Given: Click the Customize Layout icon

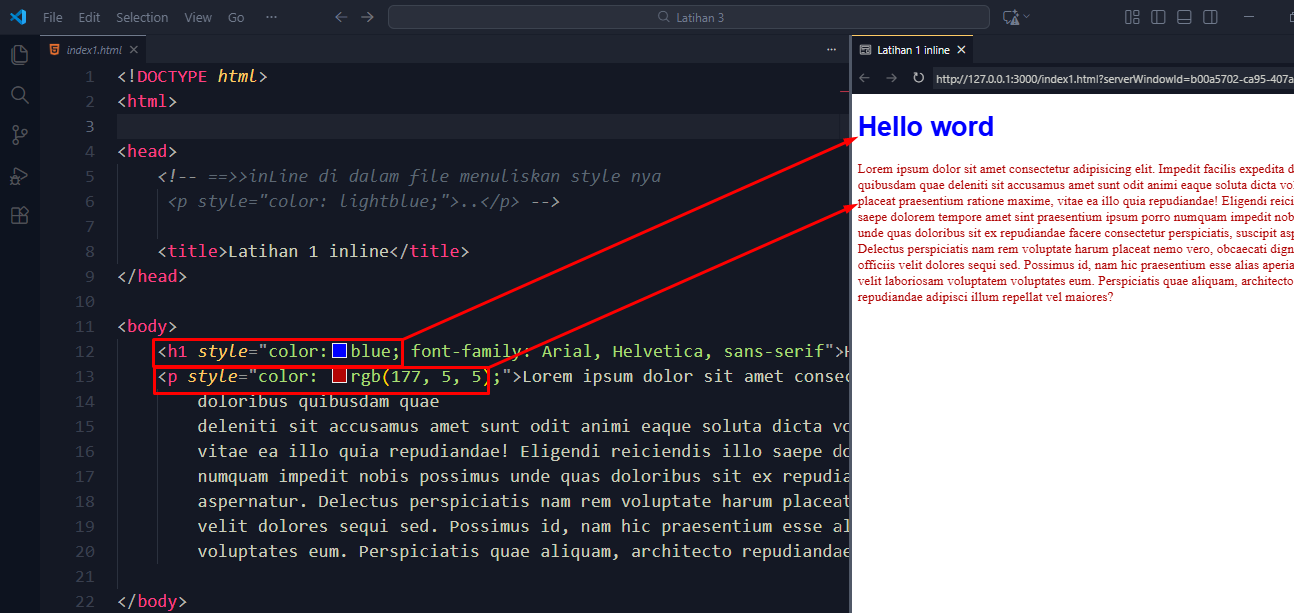Looking at the screenshot, I should (x=1132, y=17).
